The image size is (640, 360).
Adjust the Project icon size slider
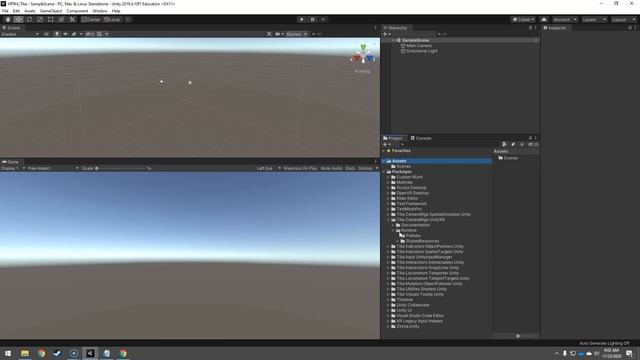click(518, 336)
